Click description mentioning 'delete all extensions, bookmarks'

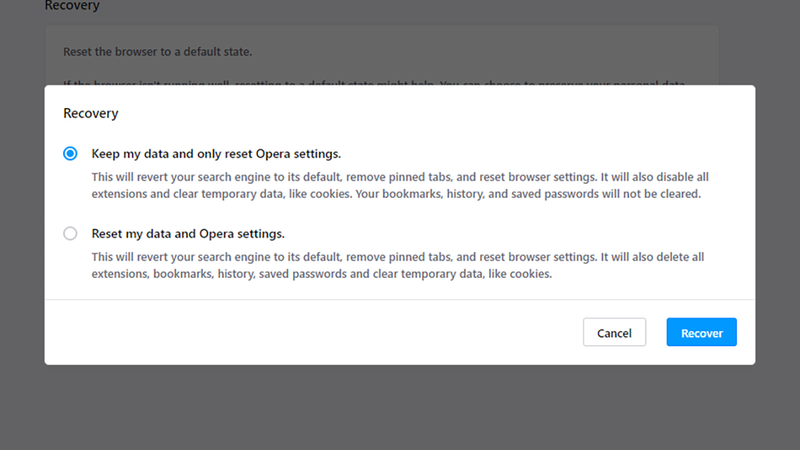tap(398, 265)
